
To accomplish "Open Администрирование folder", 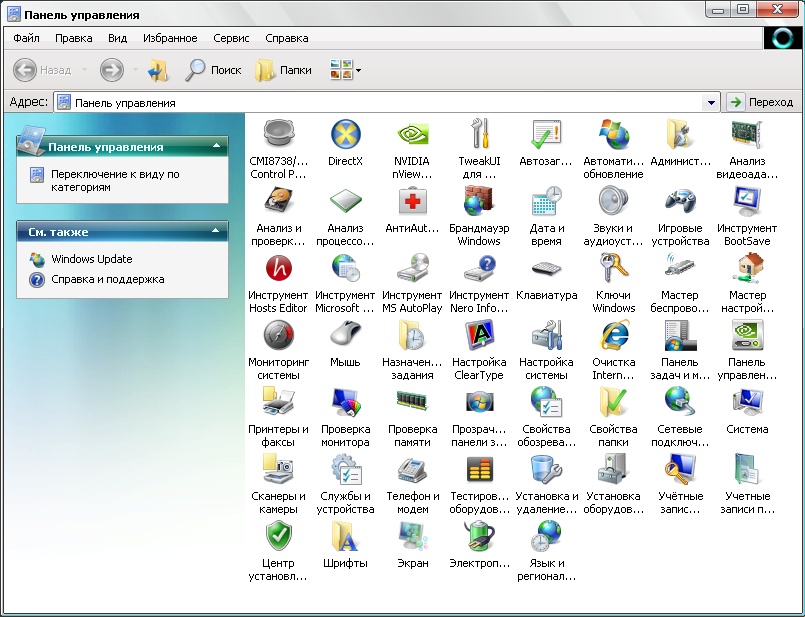I will click(680, 143).
